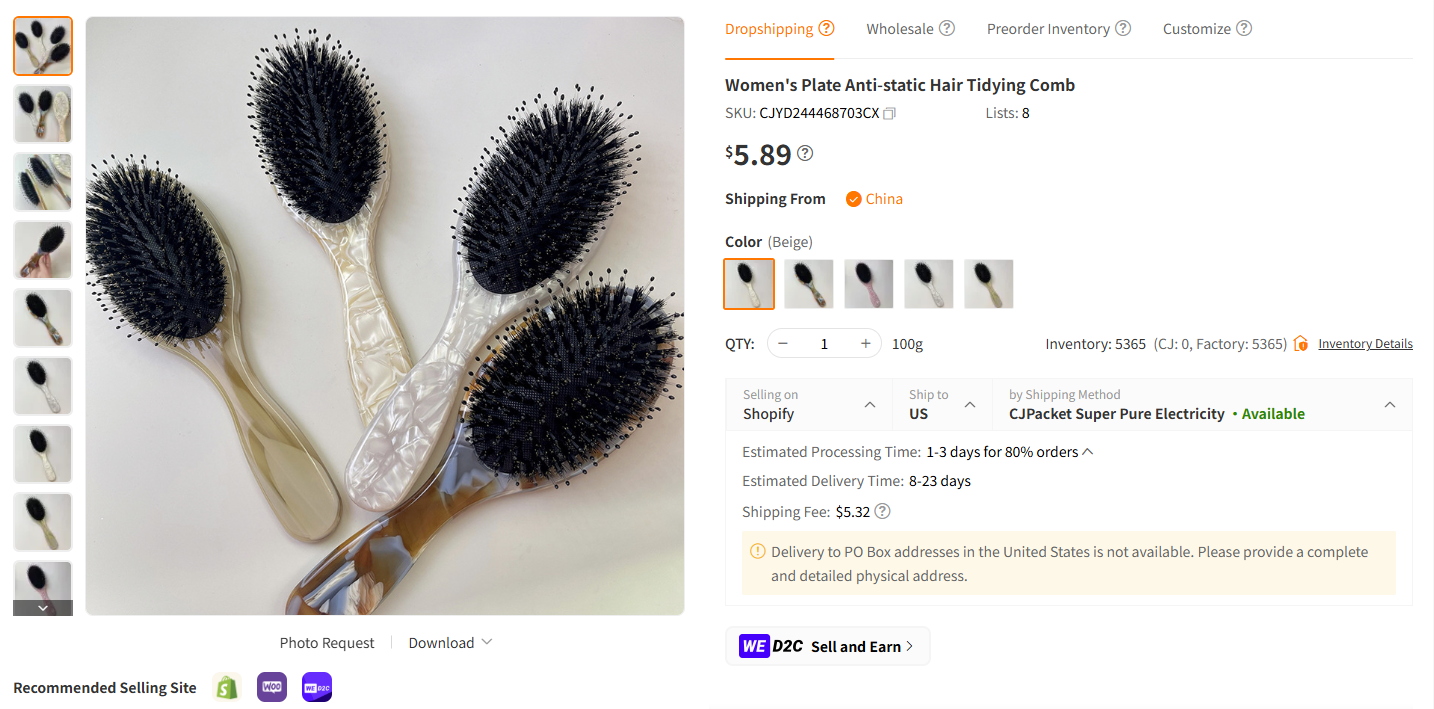This screenshot has height=709, width=1434.
Task: Copy the SKU using the copy icon
Action: [889, 113]
